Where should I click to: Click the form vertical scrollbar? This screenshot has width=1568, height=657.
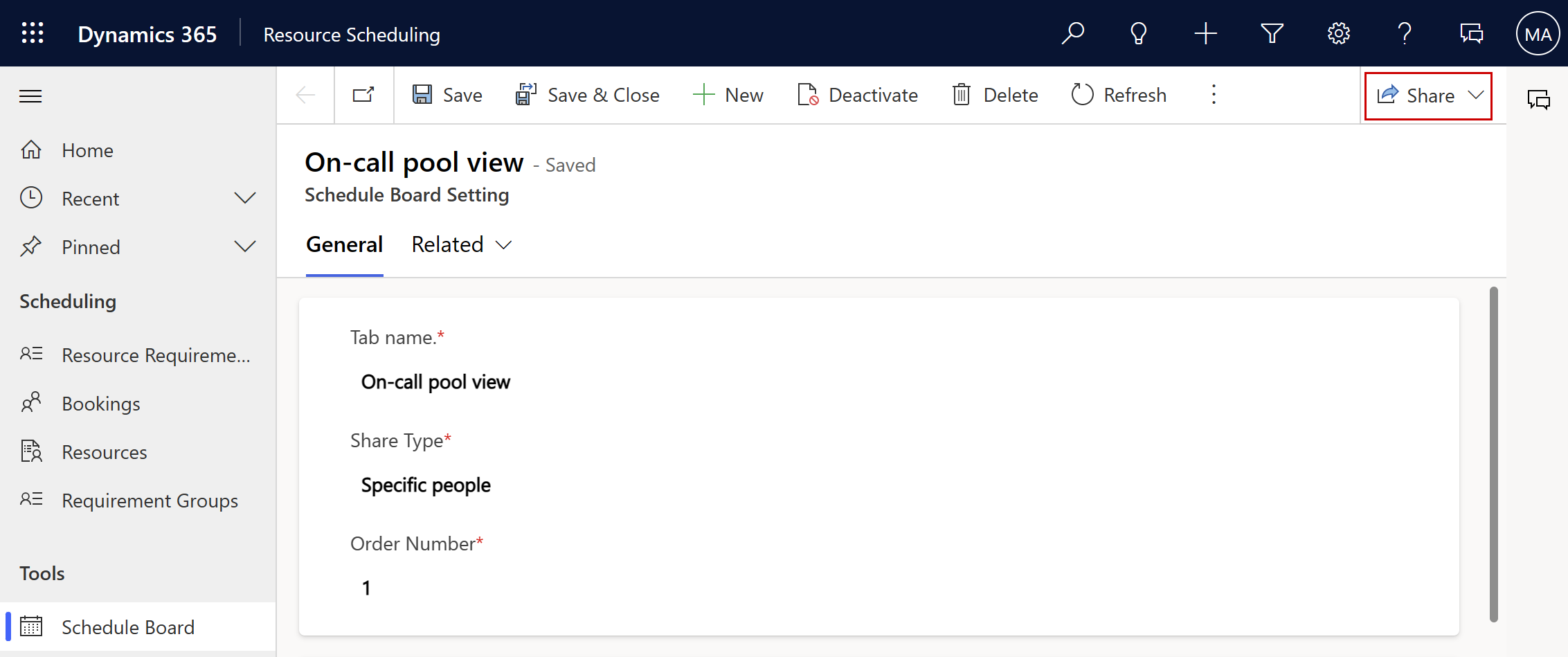tap(1494, 454)
